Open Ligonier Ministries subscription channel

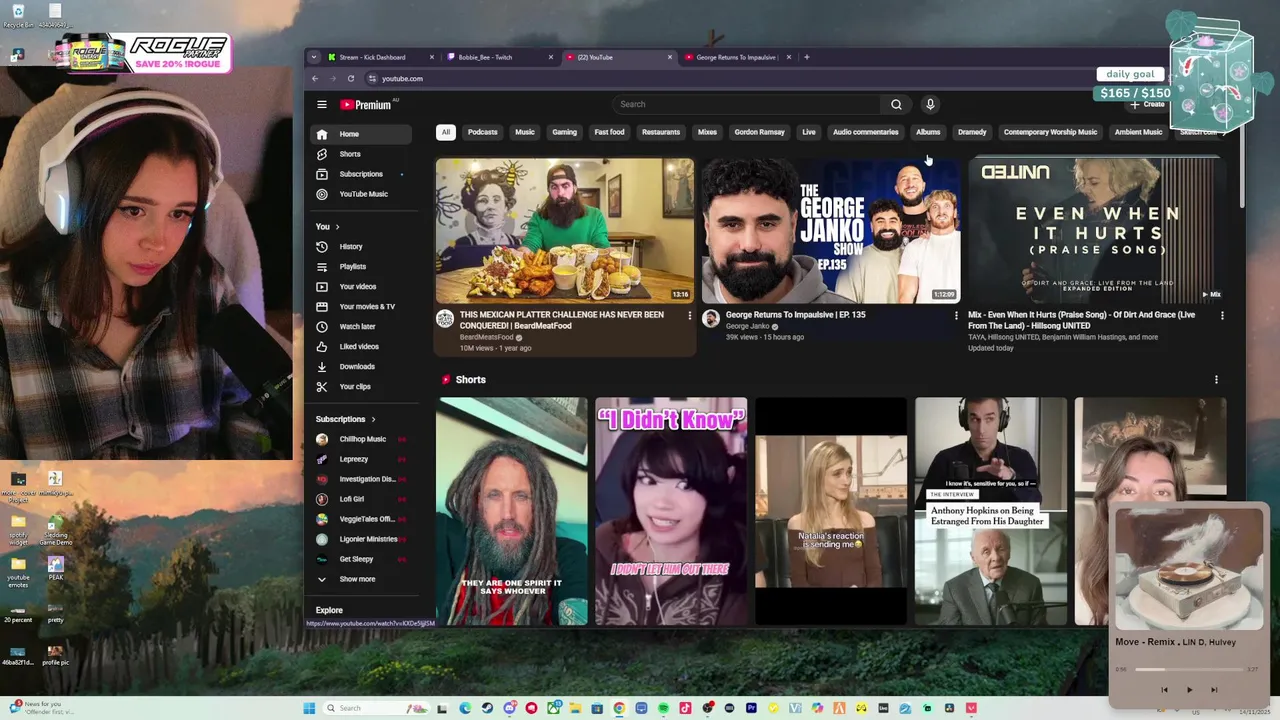click(x=360, y=539)
